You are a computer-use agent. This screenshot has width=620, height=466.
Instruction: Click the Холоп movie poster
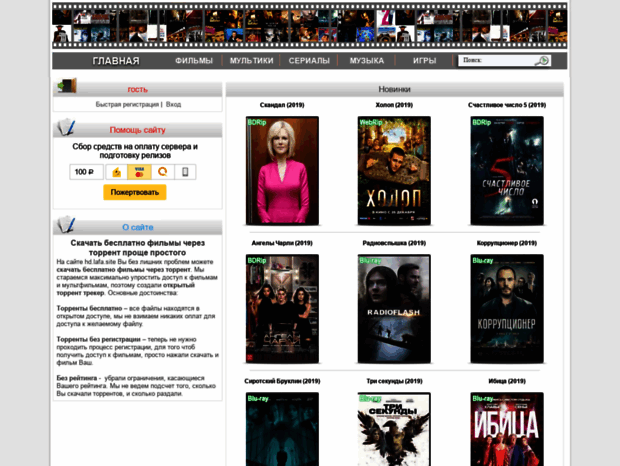click(394, 171)
